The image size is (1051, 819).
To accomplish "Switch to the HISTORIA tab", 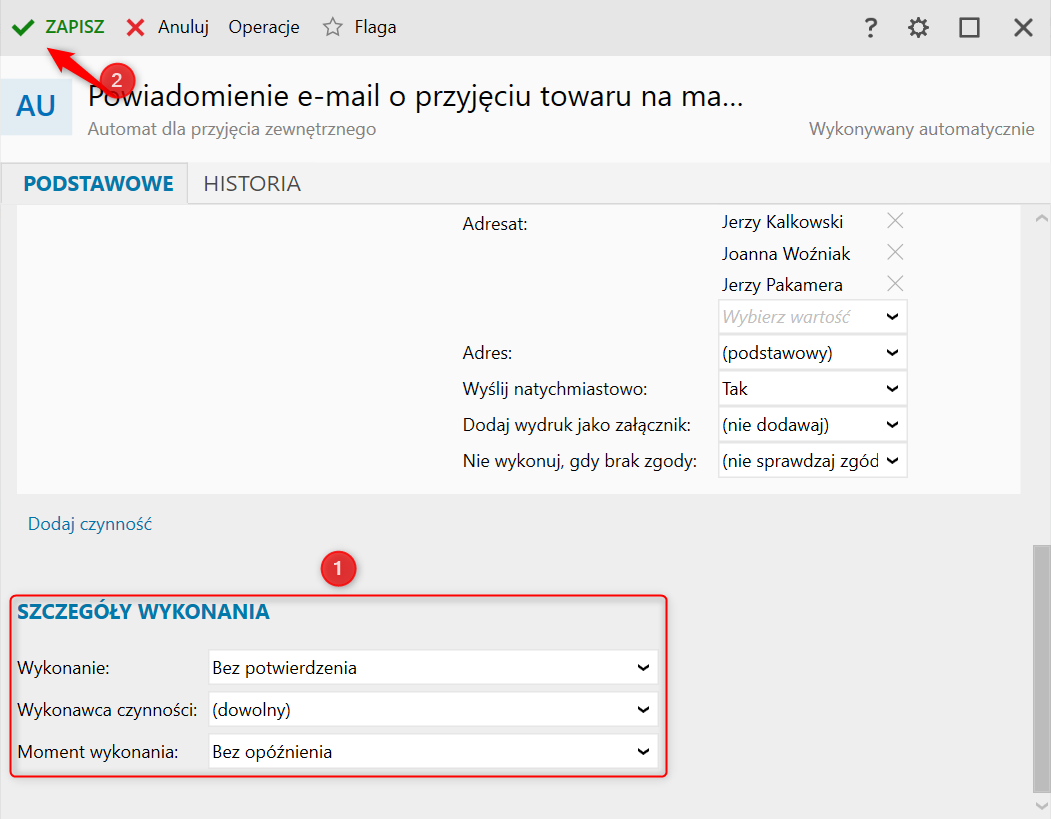I will (252, 184).
